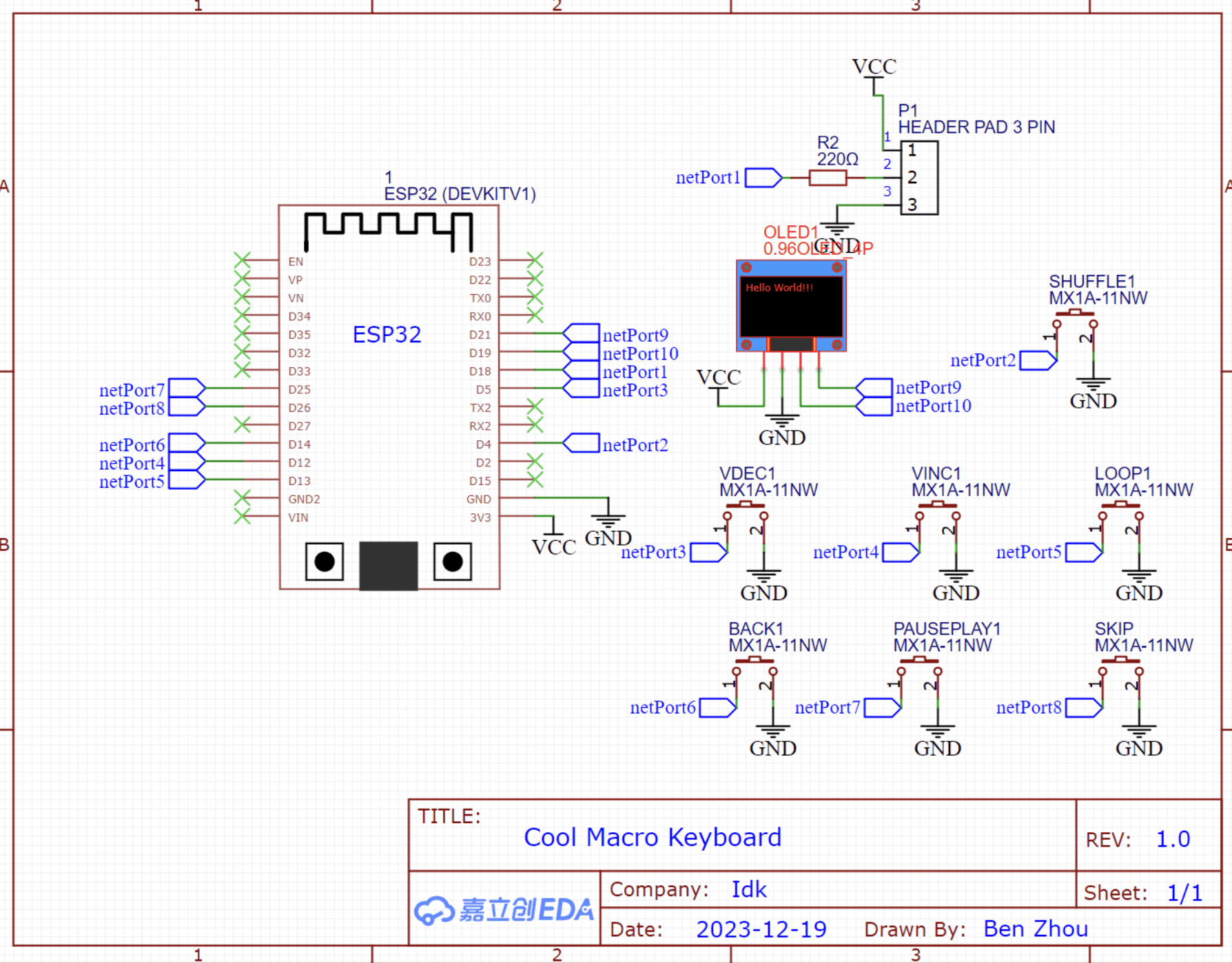This screenshot has width=1232, height=963.
Task: Click the netPort6 flag at ESP32 pin D14
Action: point(187,443)
